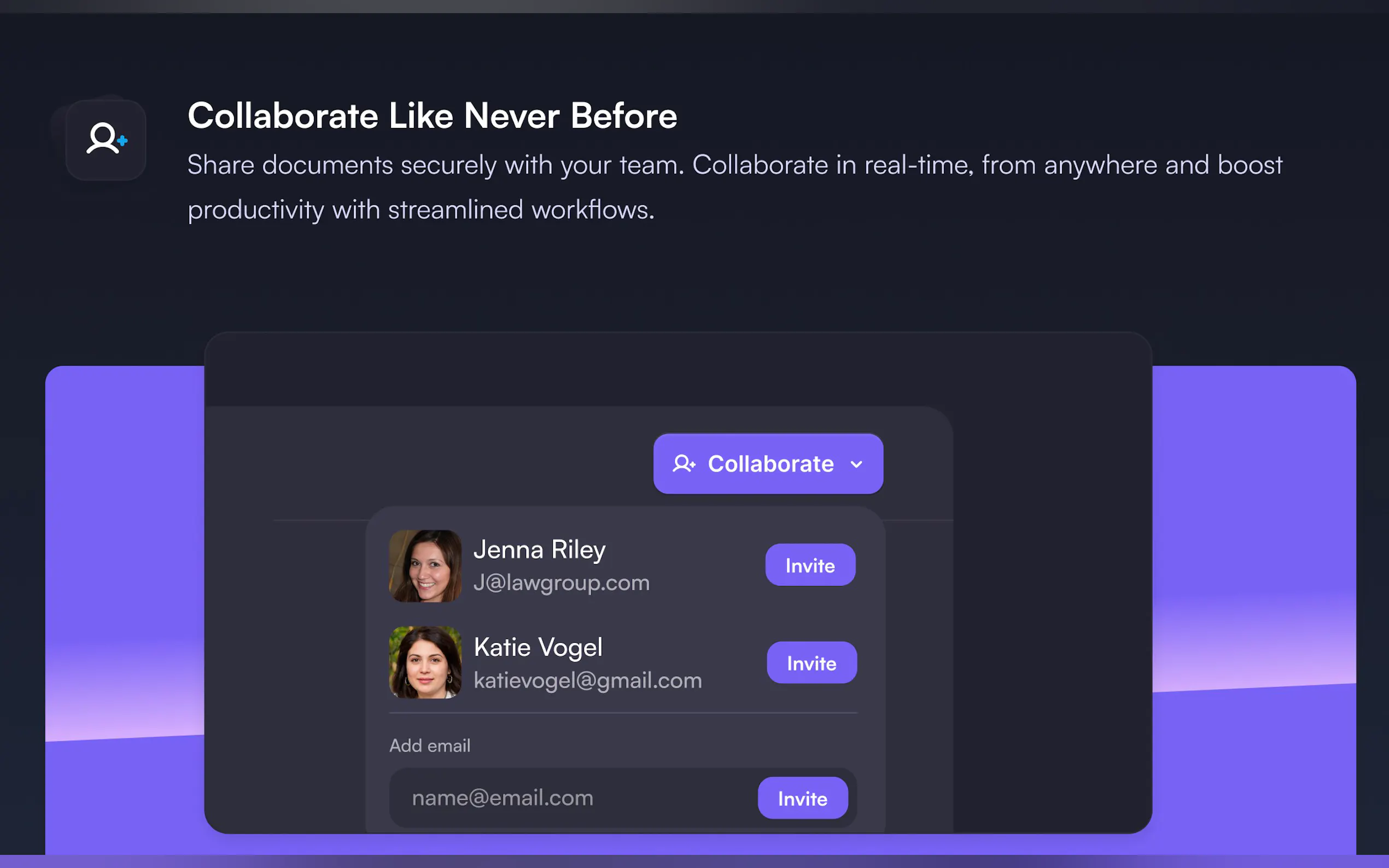Select the Jenna Riley name text

(x=539, y=550)
